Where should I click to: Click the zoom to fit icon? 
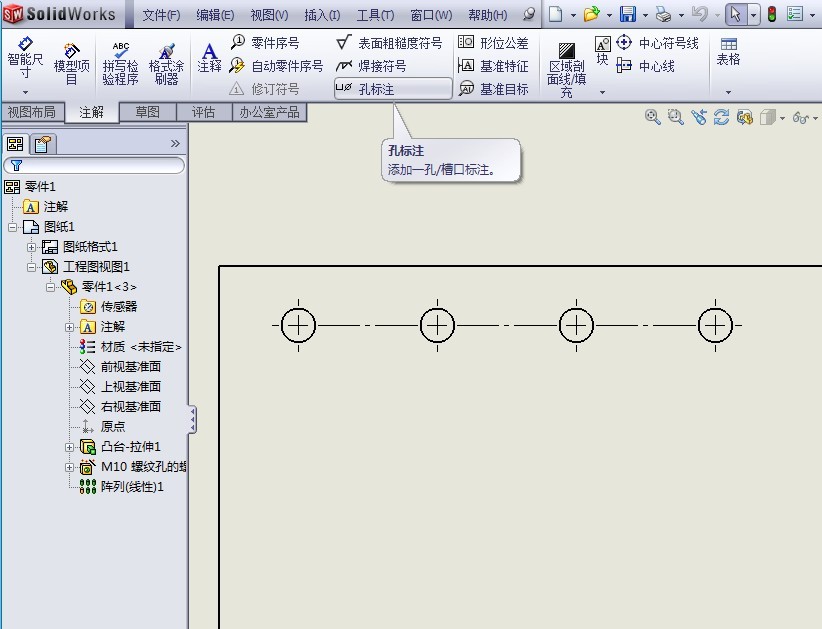pos(652,116)
